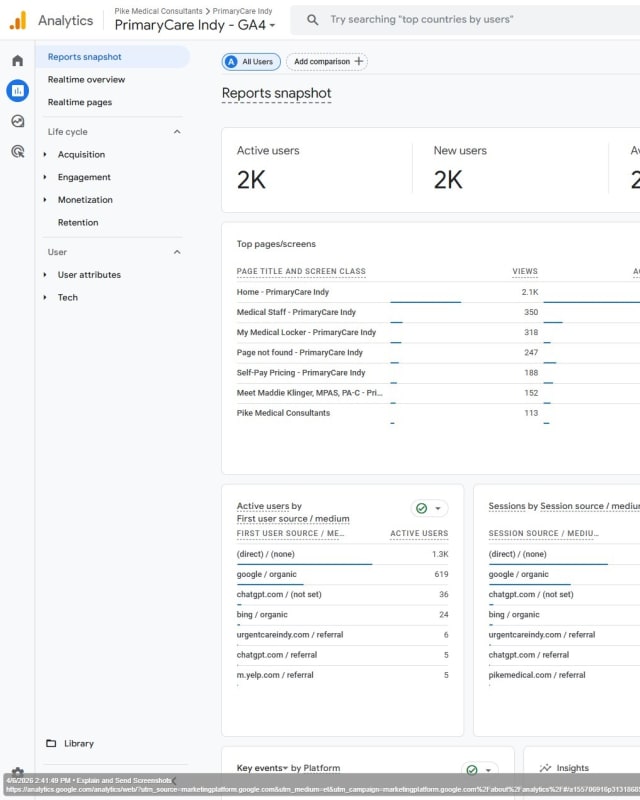Open Realtime overview report
Screen dimensions: 640x800
86,80
